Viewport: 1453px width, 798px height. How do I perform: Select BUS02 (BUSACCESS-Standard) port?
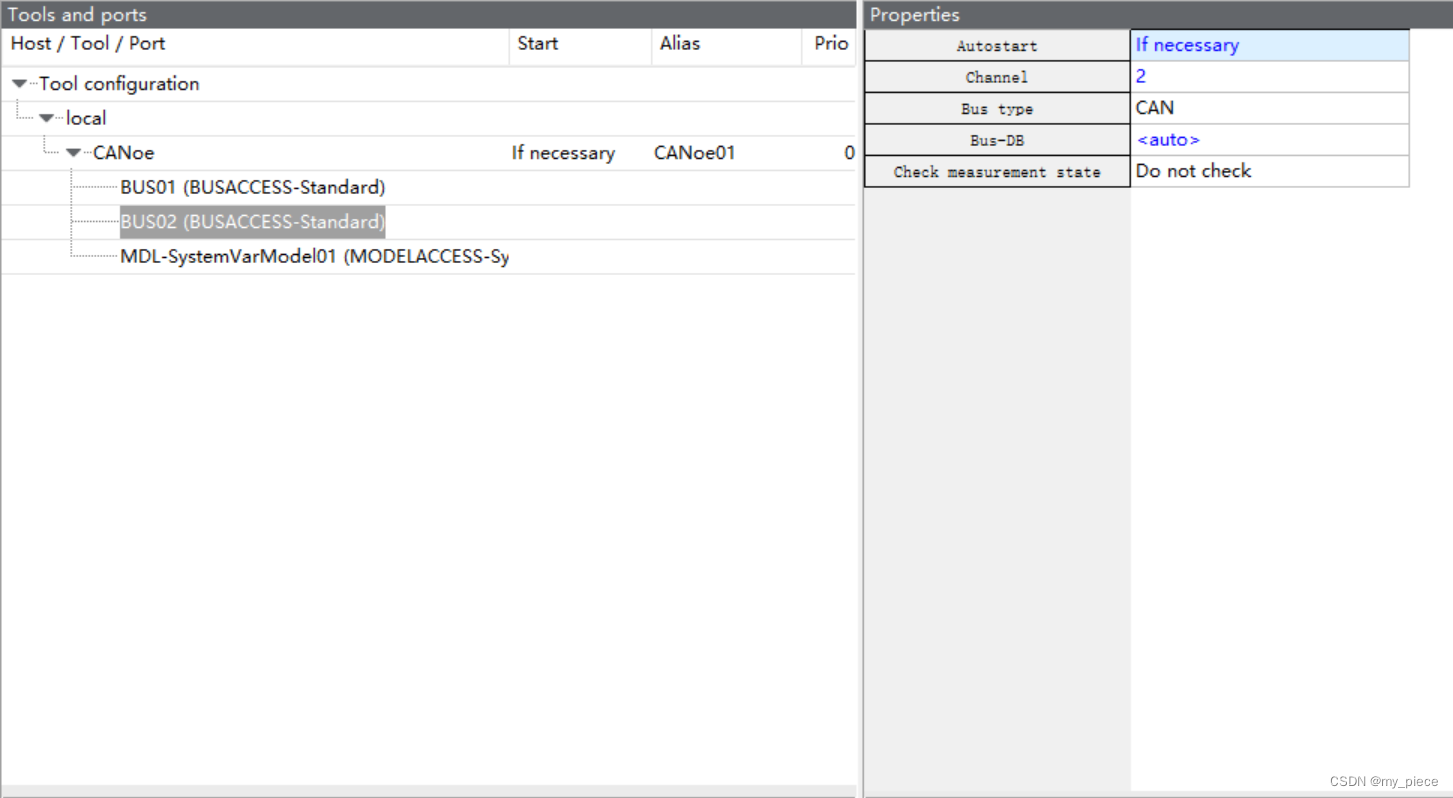[x=253, y=222]
